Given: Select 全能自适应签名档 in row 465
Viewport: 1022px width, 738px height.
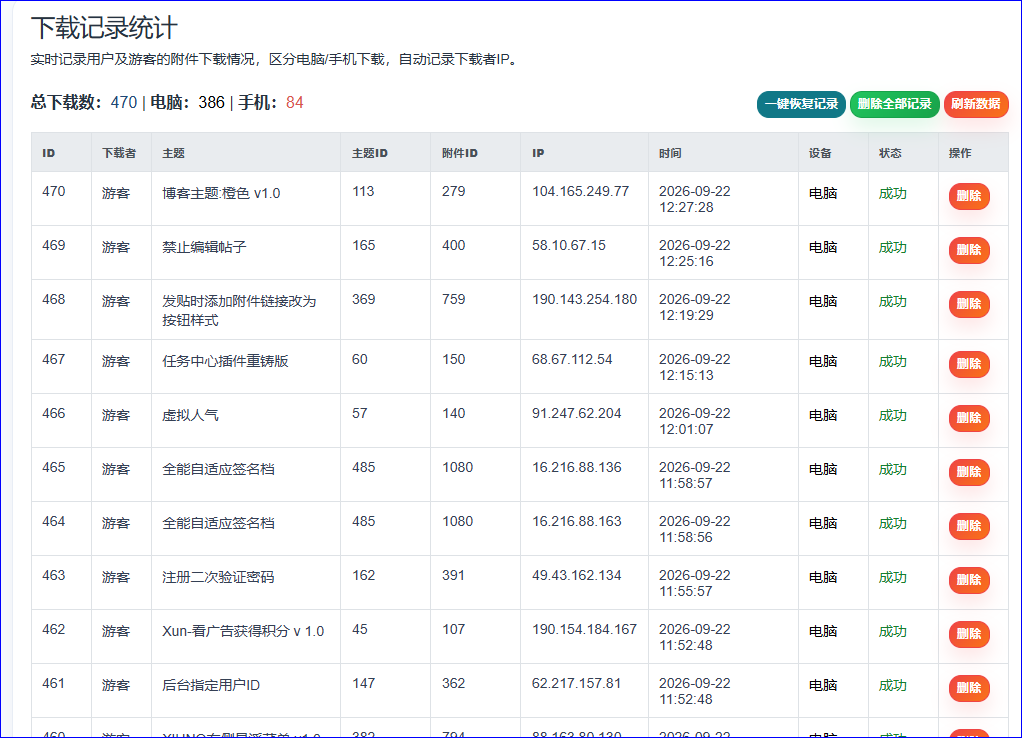Looking at the screenshot, I should [218, 470].
